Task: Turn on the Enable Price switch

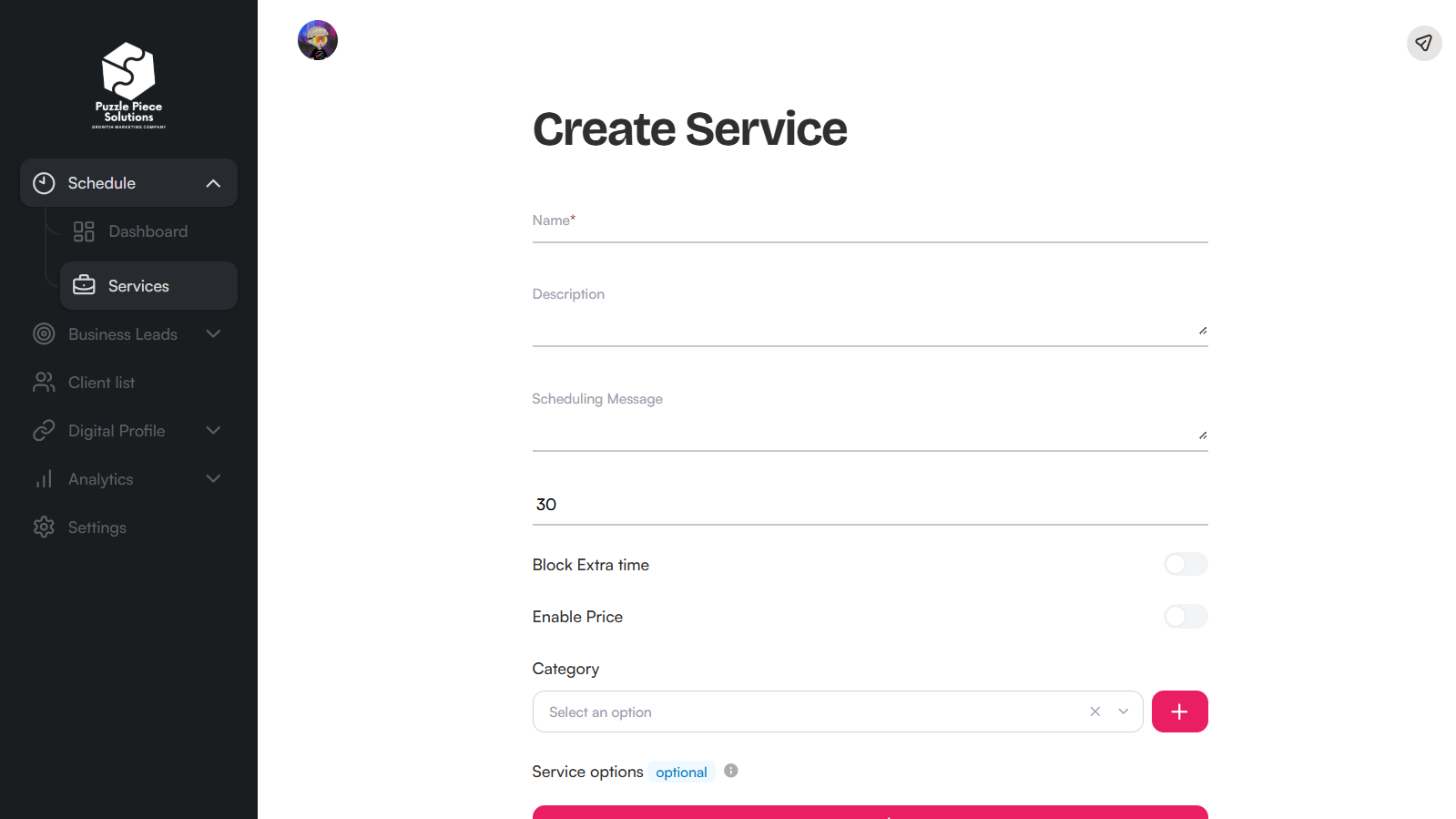Action: point(1185,617)
